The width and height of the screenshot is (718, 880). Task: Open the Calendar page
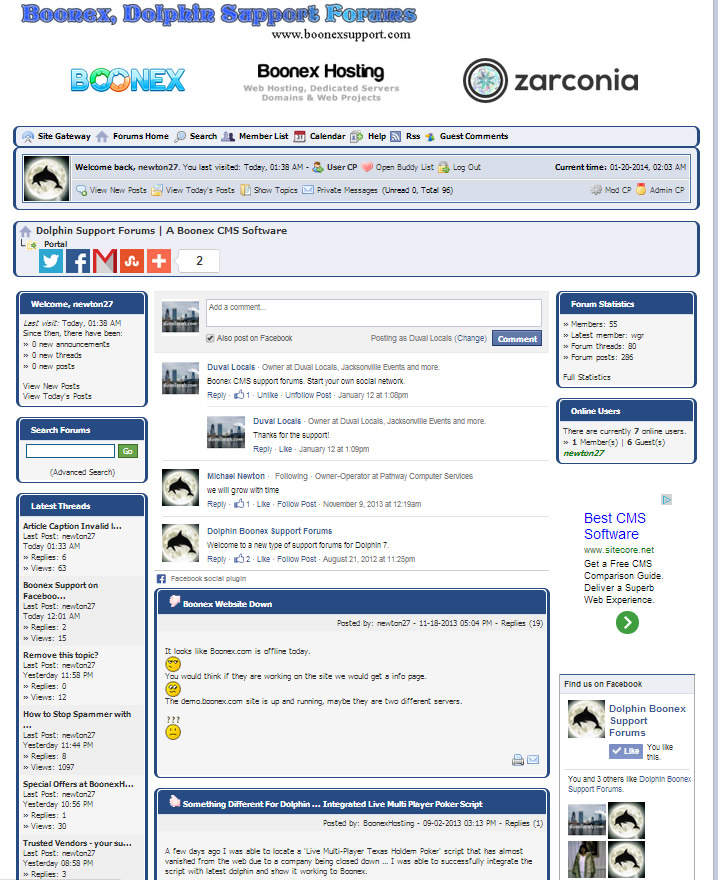(327, 136)
